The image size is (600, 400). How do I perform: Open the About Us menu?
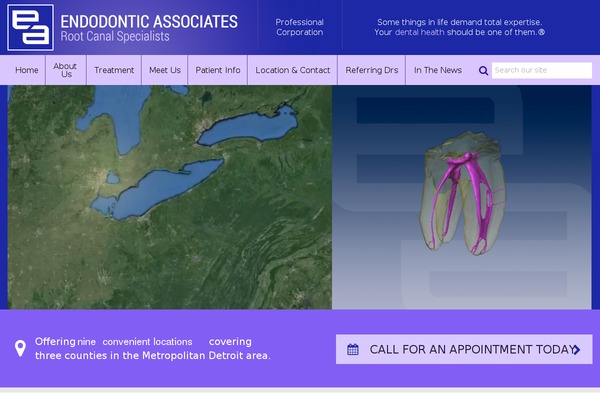point(66,70)
